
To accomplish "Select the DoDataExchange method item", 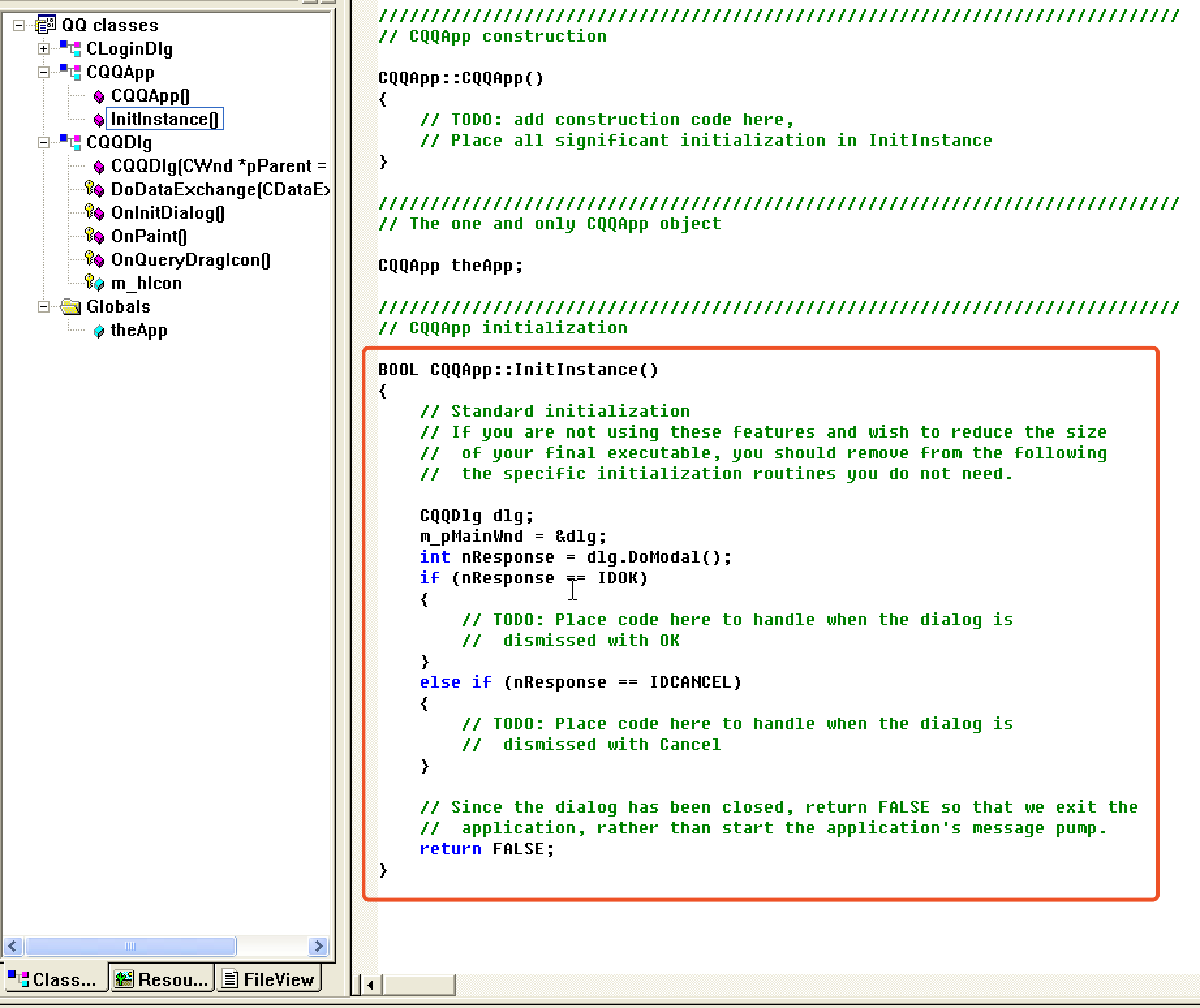I will click(x=220, y=189).
